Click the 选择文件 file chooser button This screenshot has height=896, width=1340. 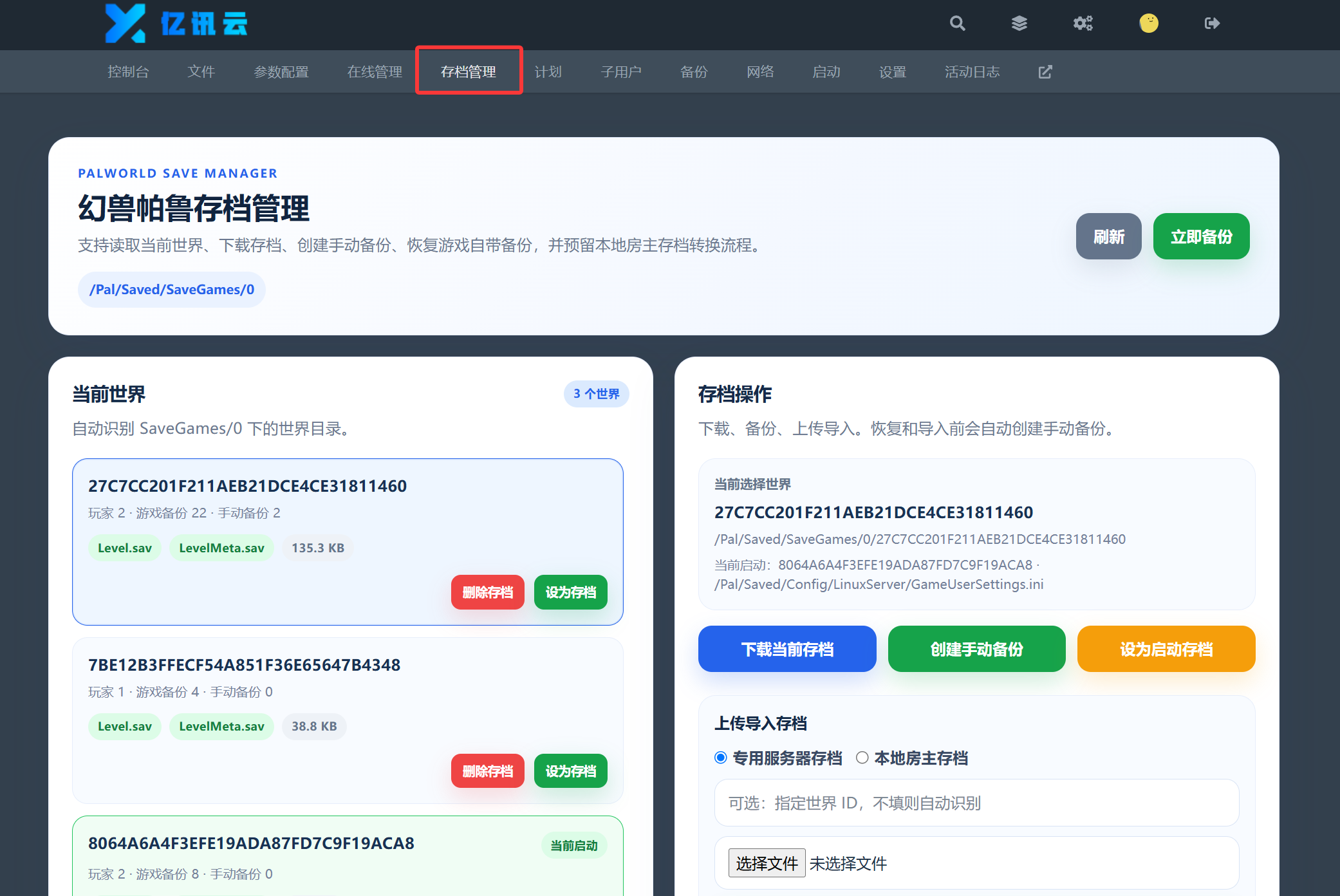coord(767,863)
